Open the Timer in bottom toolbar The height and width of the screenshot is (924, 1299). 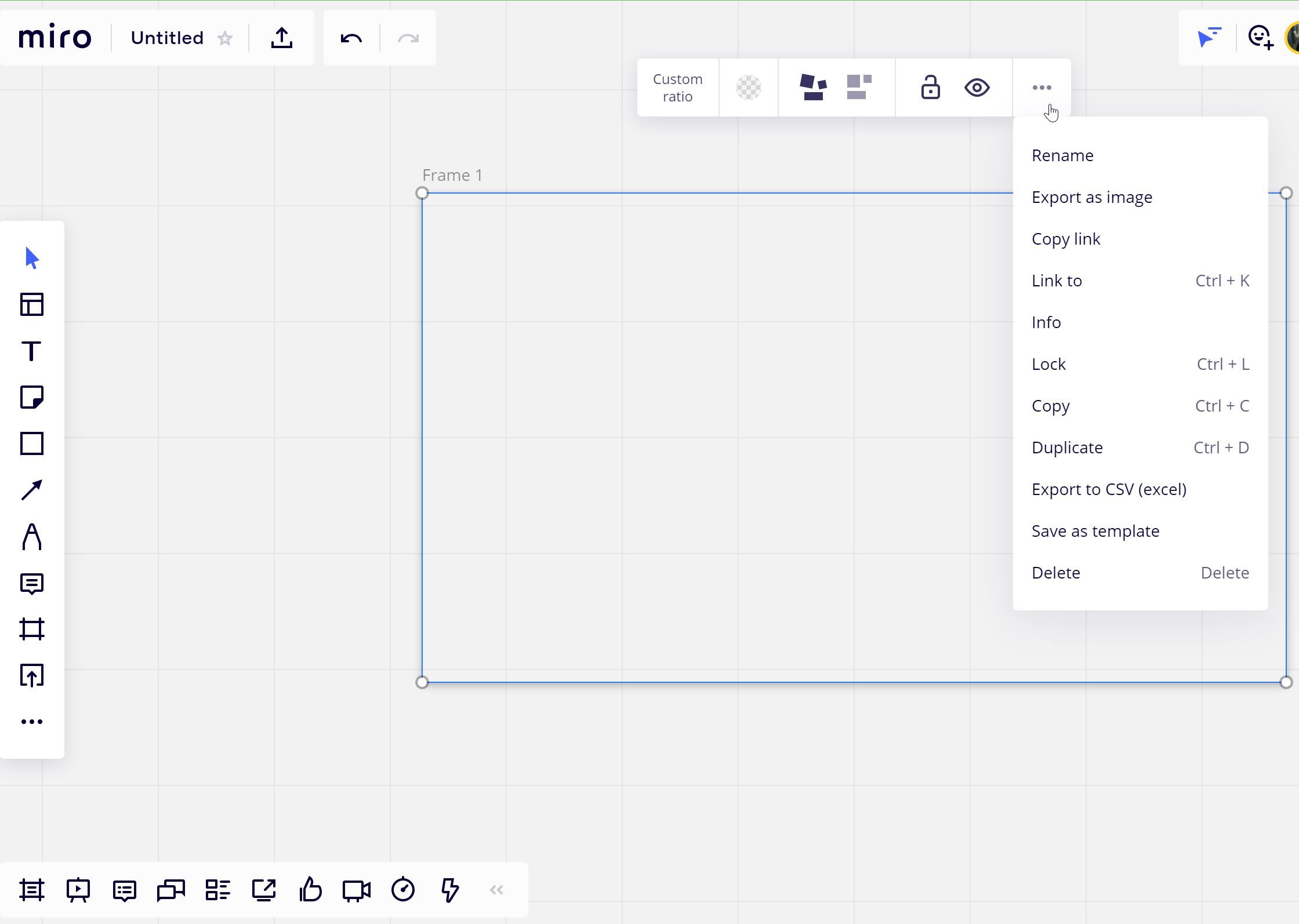pos(403,890)
